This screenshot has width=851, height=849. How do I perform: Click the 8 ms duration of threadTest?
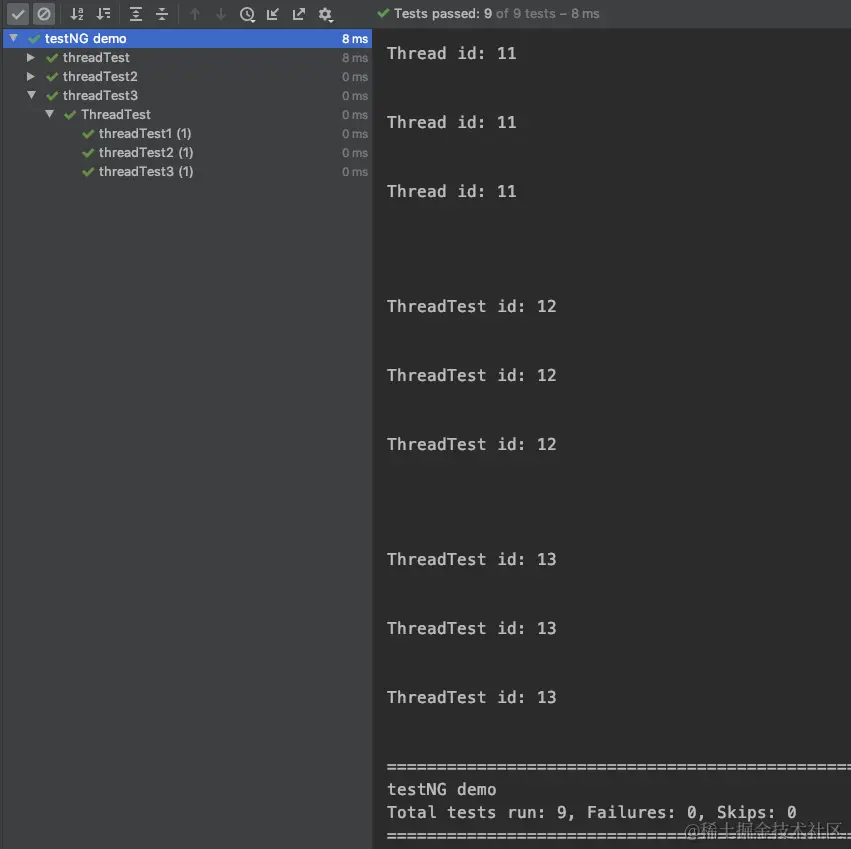(355, 58)
